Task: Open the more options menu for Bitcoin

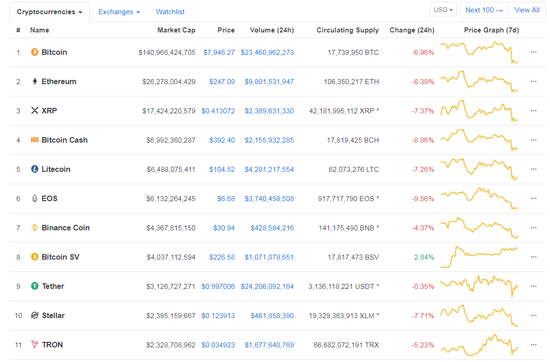Action: click(534, 52)
